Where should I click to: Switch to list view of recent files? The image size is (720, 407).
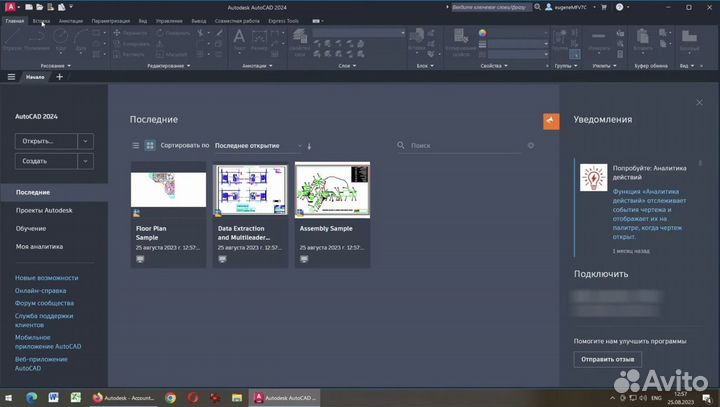point(136,146)
